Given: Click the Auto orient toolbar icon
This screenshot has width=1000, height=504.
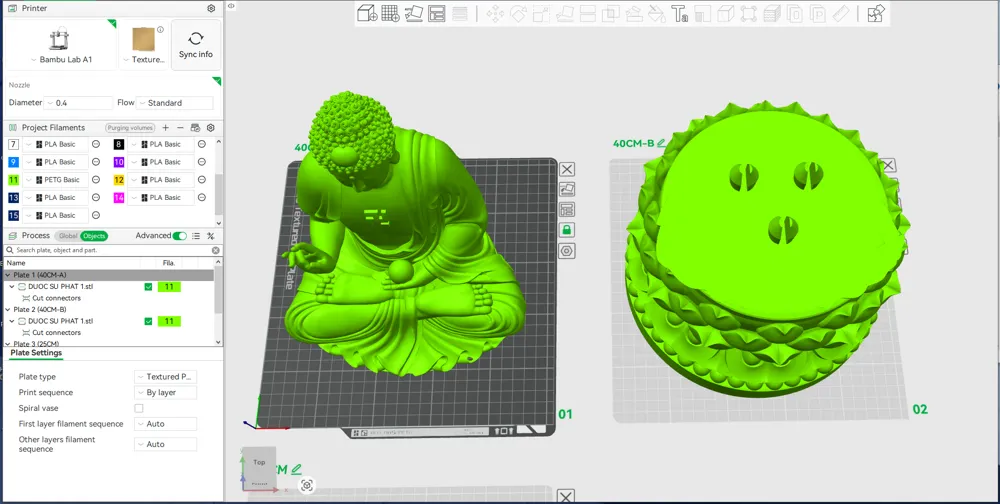Looking at the screenshot, I should 414,13.
